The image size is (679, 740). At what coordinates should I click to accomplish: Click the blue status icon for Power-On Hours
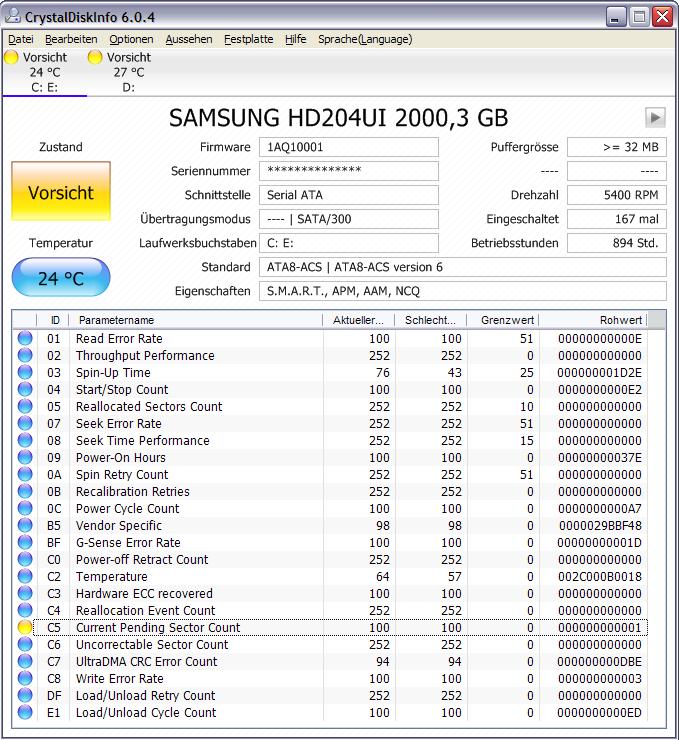click(25, 457)
